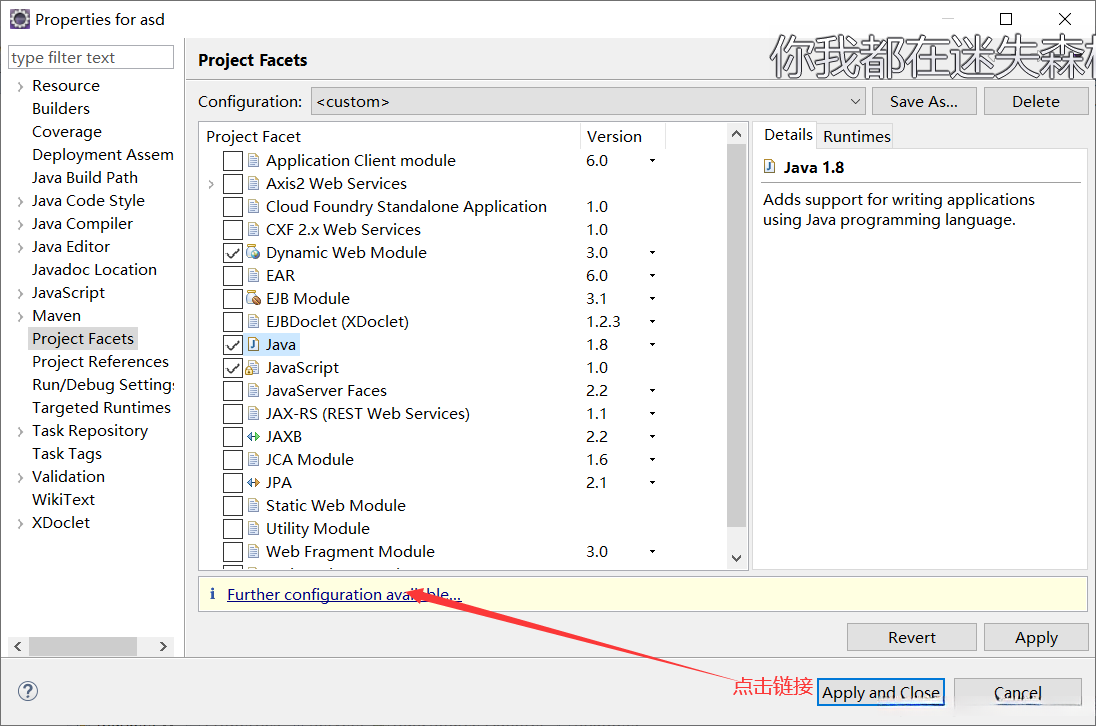Select Targeted Runtimes in sidebar
The width and height of the screenshot is (1096, 726).
[101, 407]
